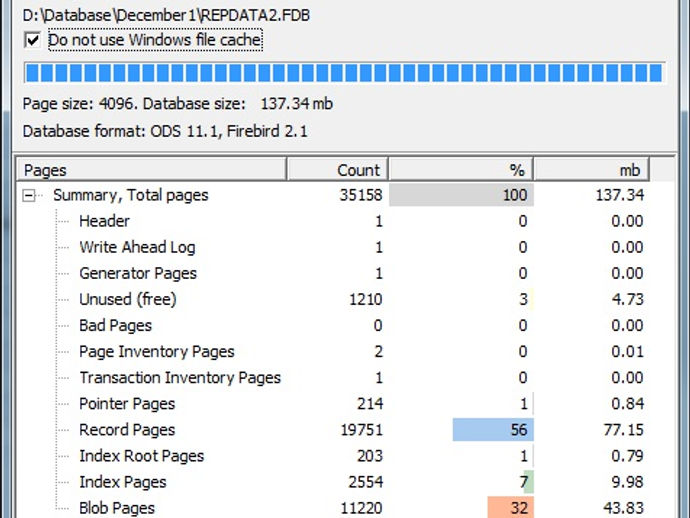The width and height of the screenshot is (690, 518).
Task: Click Pointer Pages count 214
Action: click(x=370, y=404)
